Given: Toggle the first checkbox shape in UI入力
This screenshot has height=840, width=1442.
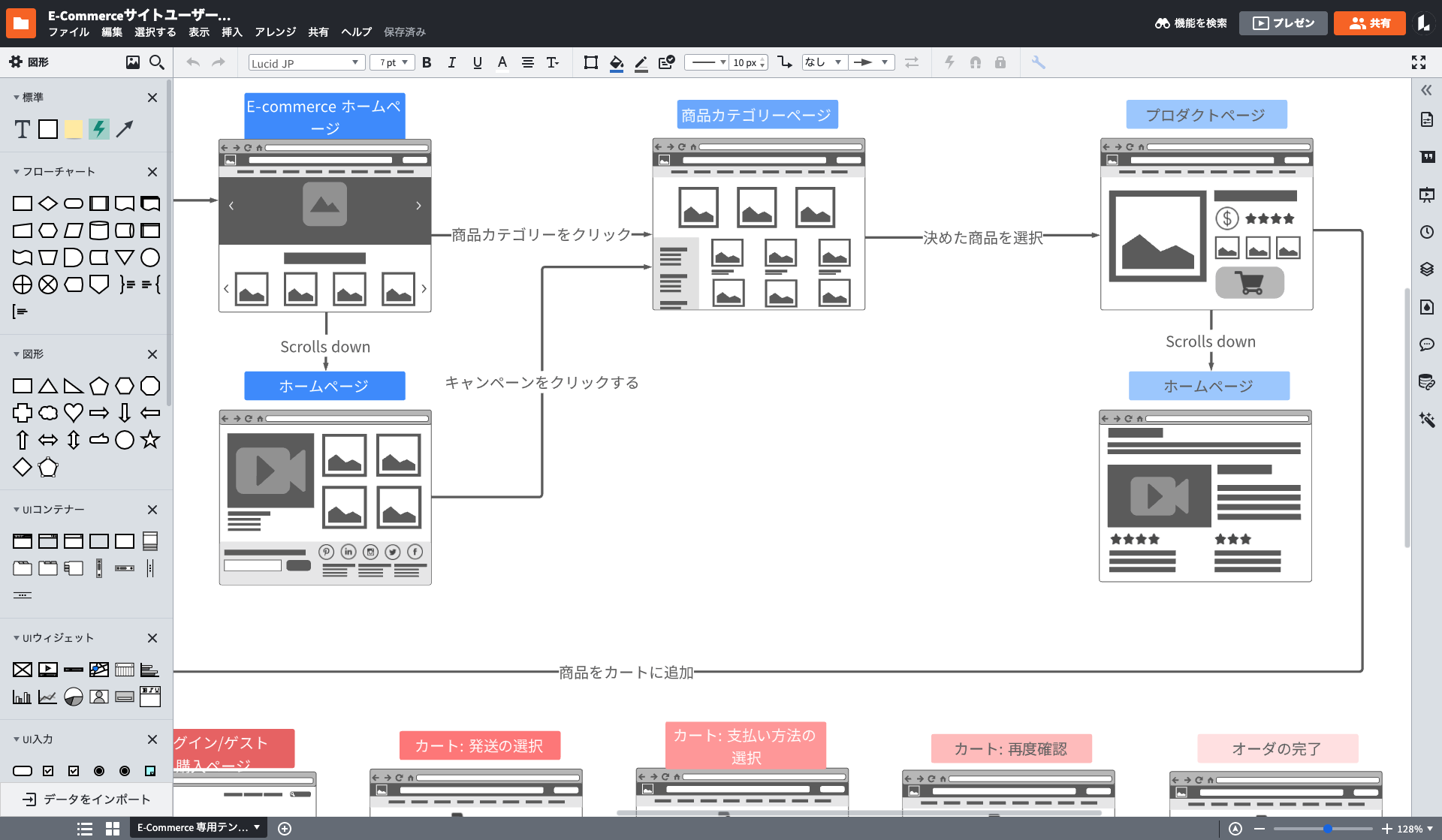Looking at the screenshot, I should click(48, 771).
